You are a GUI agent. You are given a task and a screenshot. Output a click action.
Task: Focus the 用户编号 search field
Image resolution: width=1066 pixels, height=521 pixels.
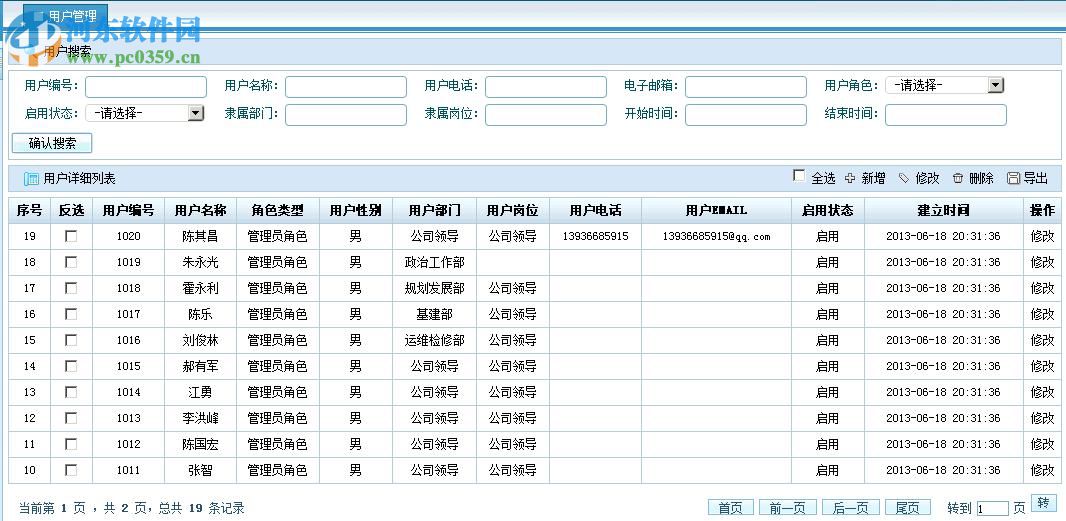pos(145,86)
